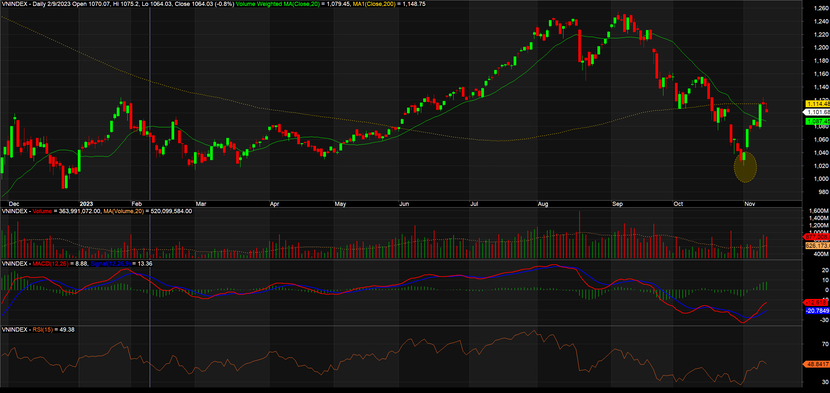Viewport: 830px width, 393px height.
Task: Click the 'Mar' month label on time axis
Action: [202, 203]
